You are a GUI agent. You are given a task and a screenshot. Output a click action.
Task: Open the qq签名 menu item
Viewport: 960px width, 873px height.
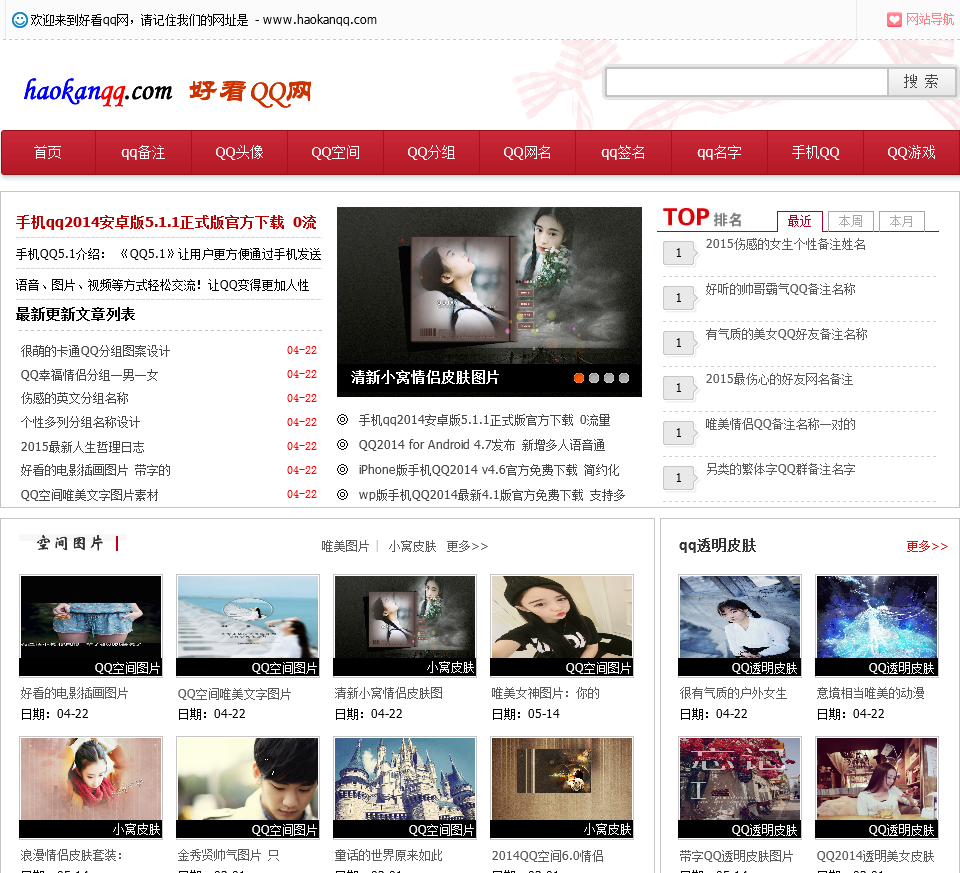[623, 152]
